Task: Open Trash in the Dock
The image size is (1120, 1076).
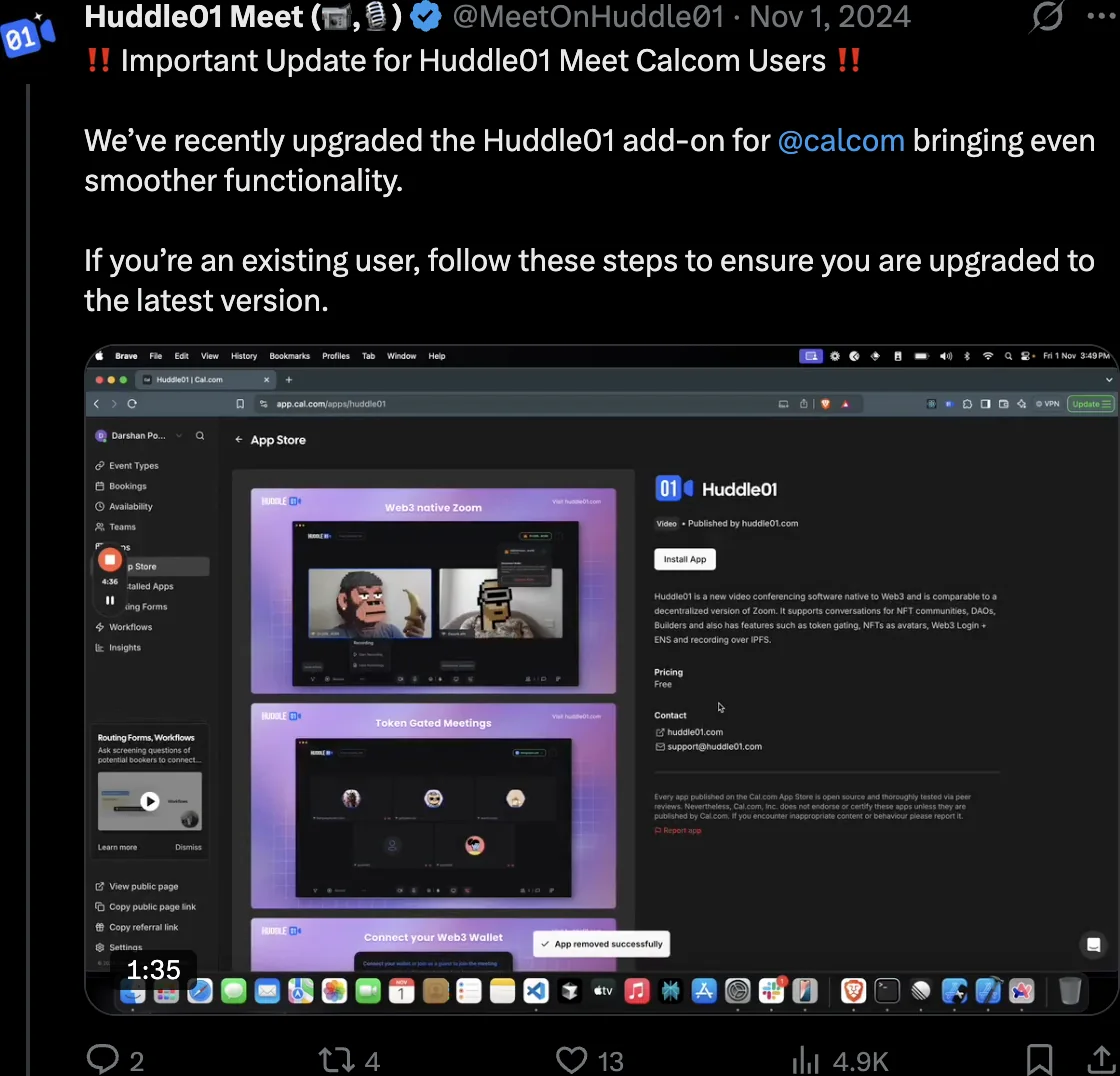Action: point(1069,991)
